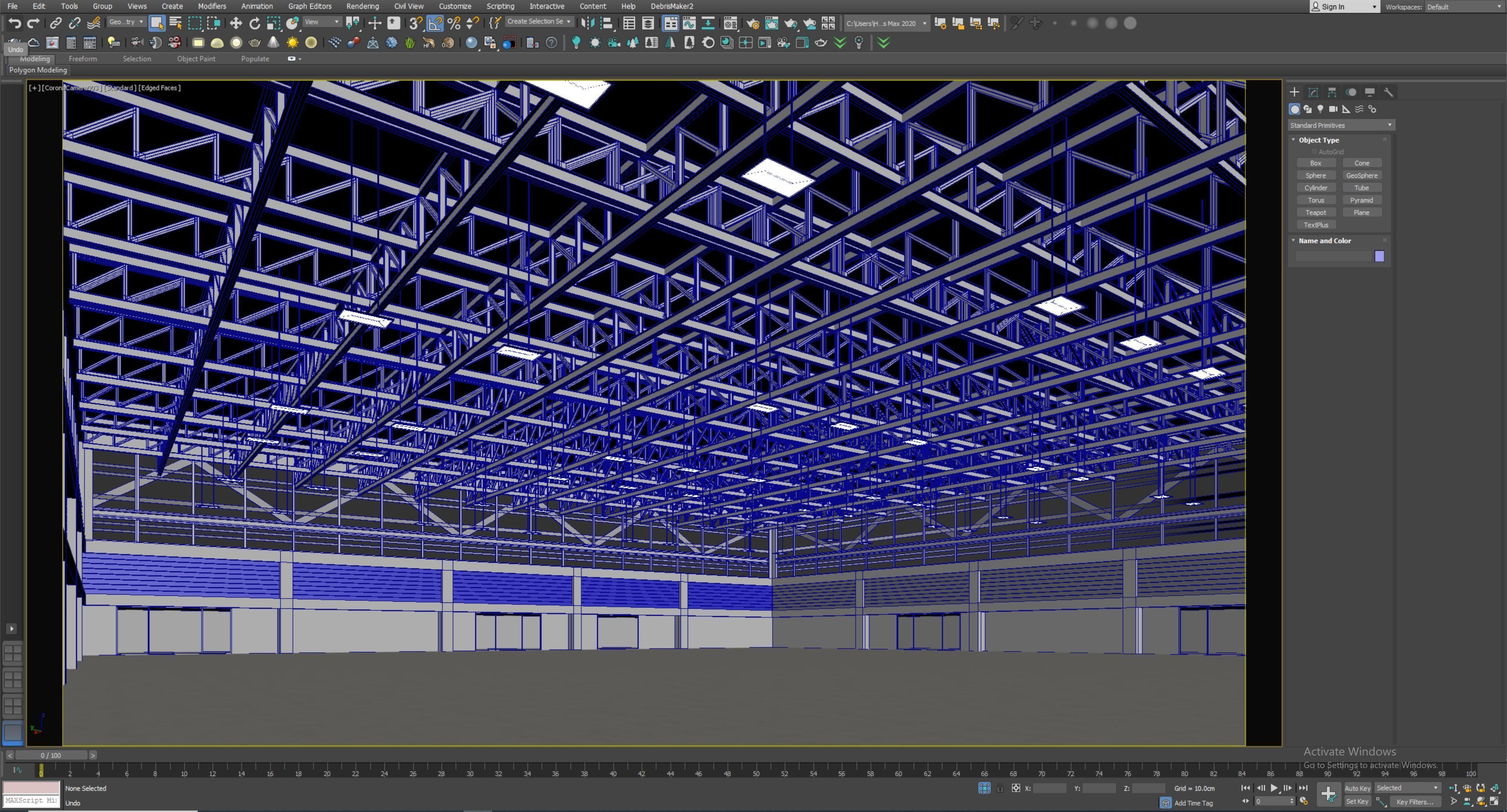Select the Select and Link tool
The height and width of the screenshot is (812, 1507).
click(56, 24)
